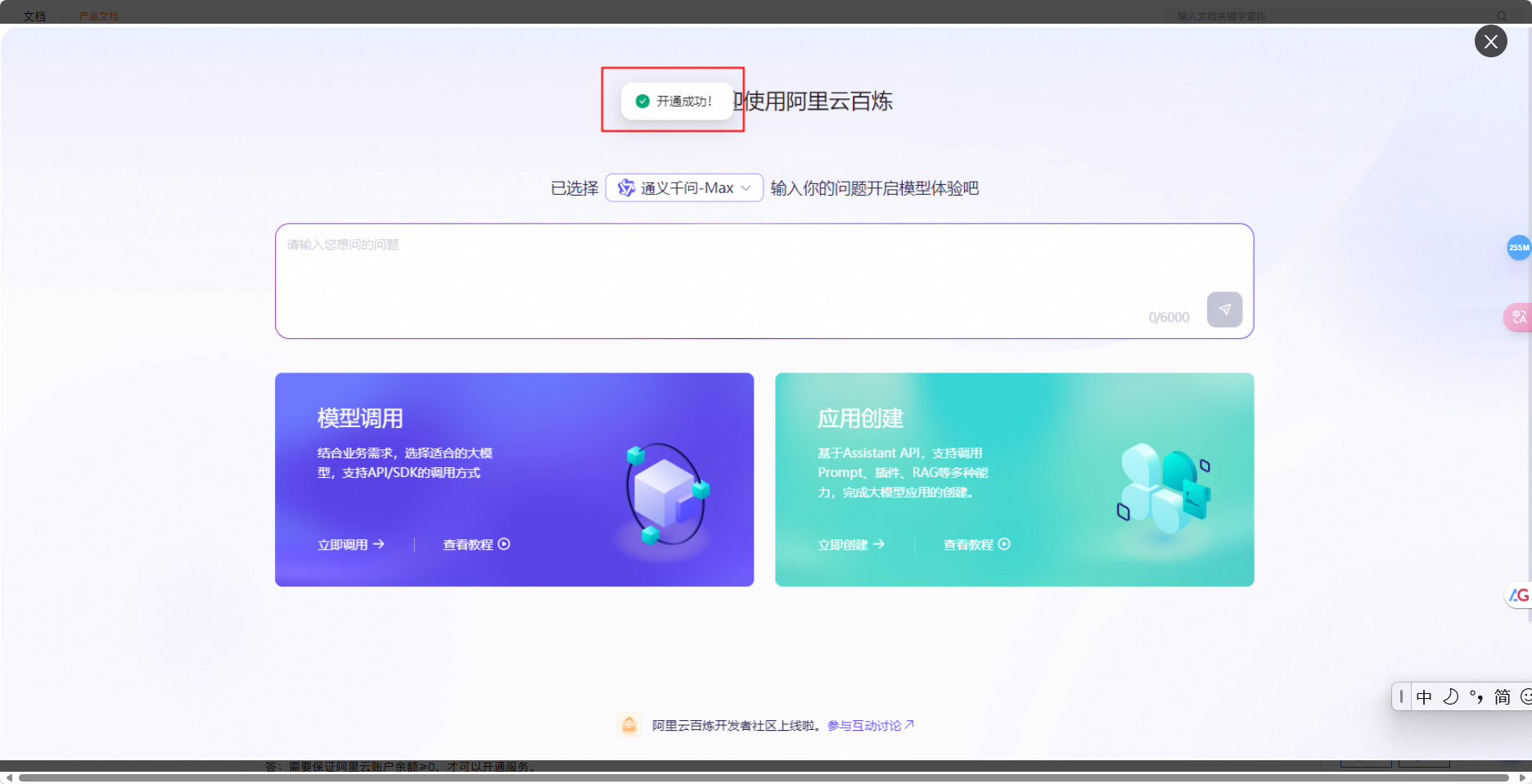Click the 查看教程 play icon on 模型调用 card
The width and height of the screenshot is (1532, 784).
[x=504, y=544]
